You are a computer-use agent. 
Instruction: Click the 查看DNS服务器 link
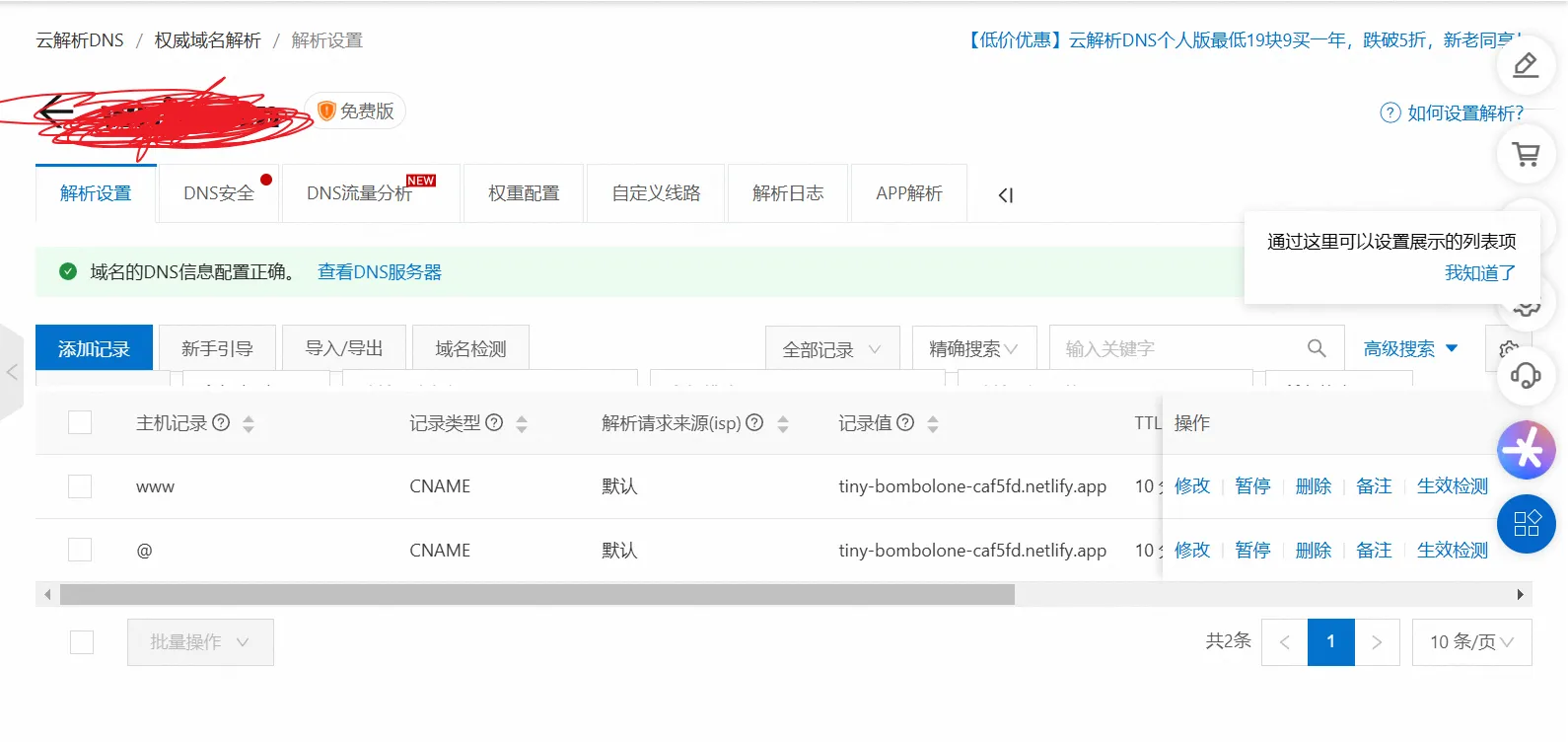(x=380, y=272)
